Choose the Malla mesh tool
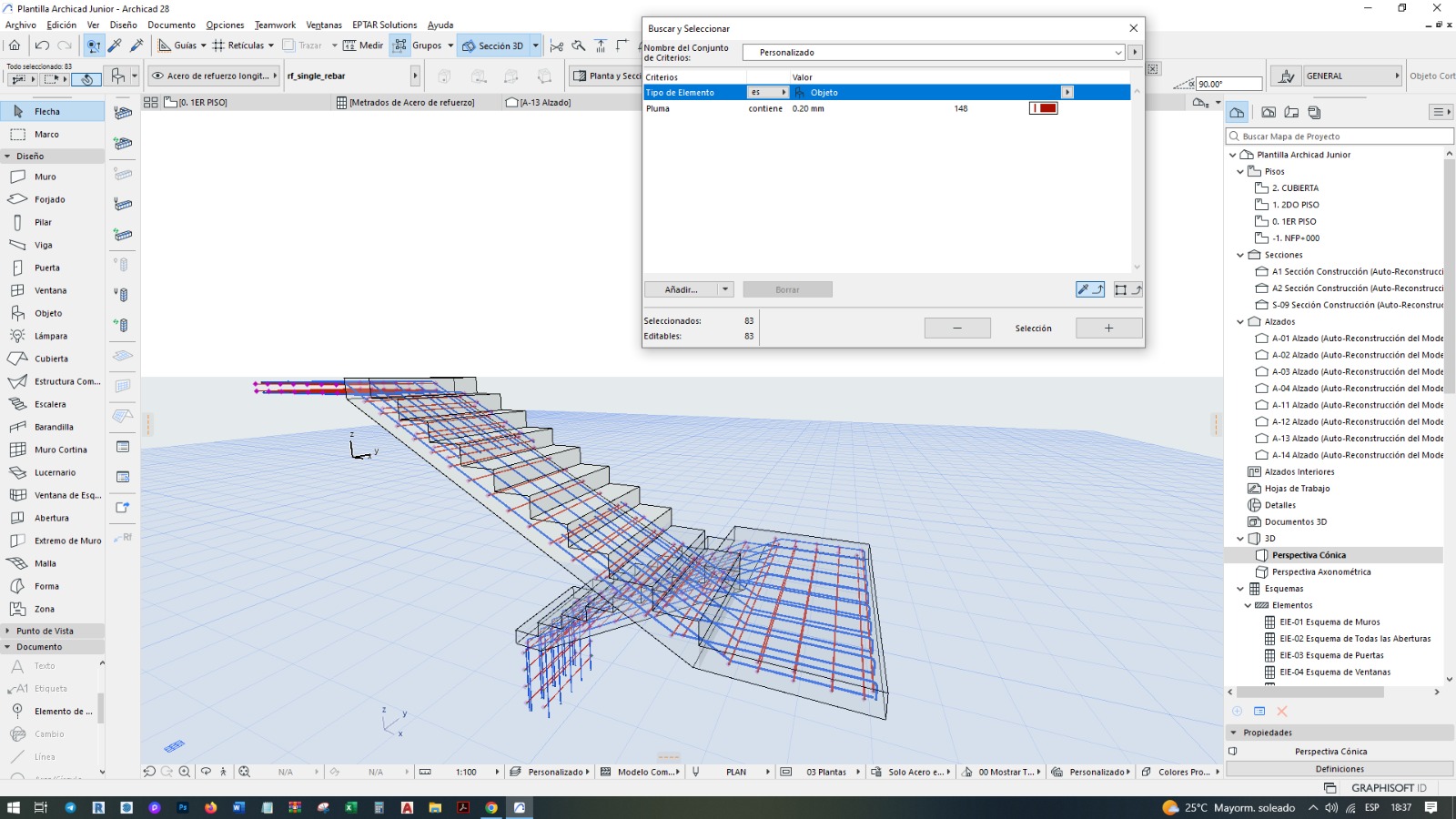The image size is (1456, 819). click(52, 563)
